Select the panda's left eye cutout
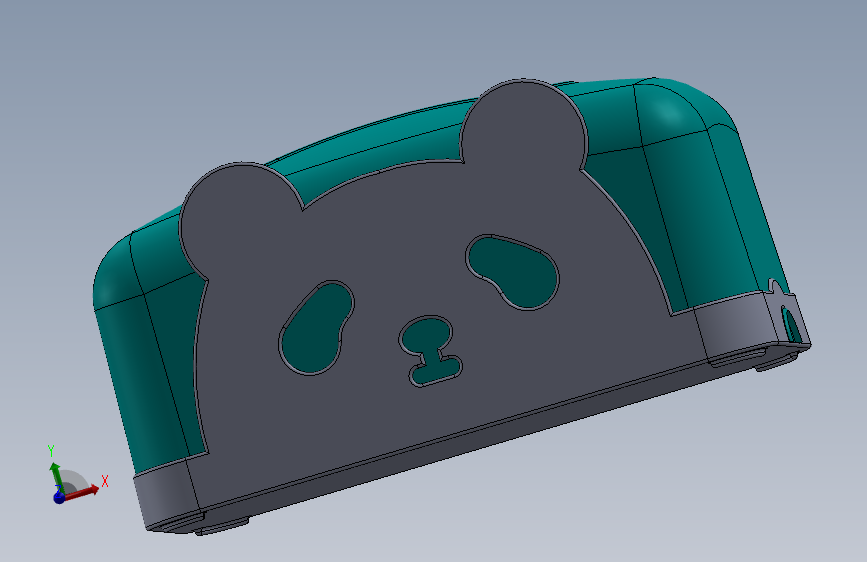Viewport: 867px width, 562px height. pos(316,328)
